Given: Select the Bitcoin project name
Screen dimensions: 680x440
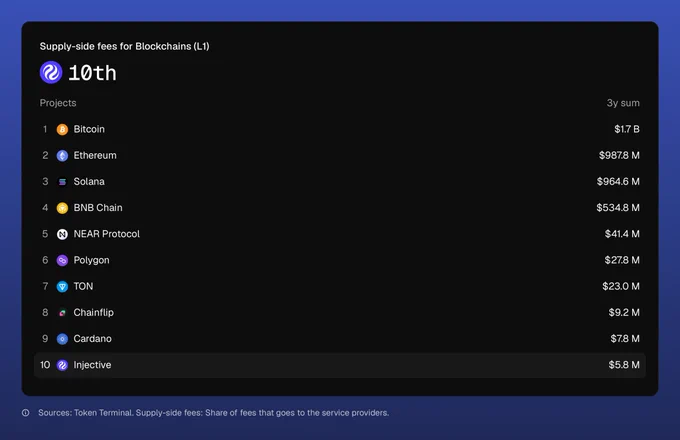Looking at the screenshot, I should pos(89,129).
